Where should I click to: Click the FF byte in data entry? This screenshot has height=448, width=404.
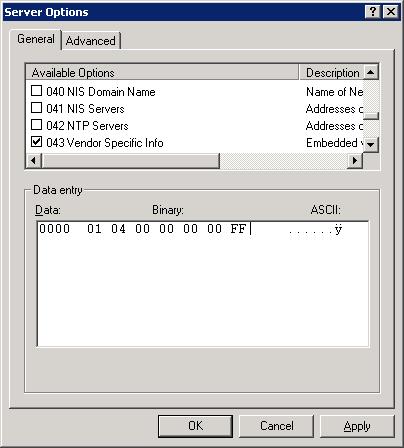click(238, 229)
